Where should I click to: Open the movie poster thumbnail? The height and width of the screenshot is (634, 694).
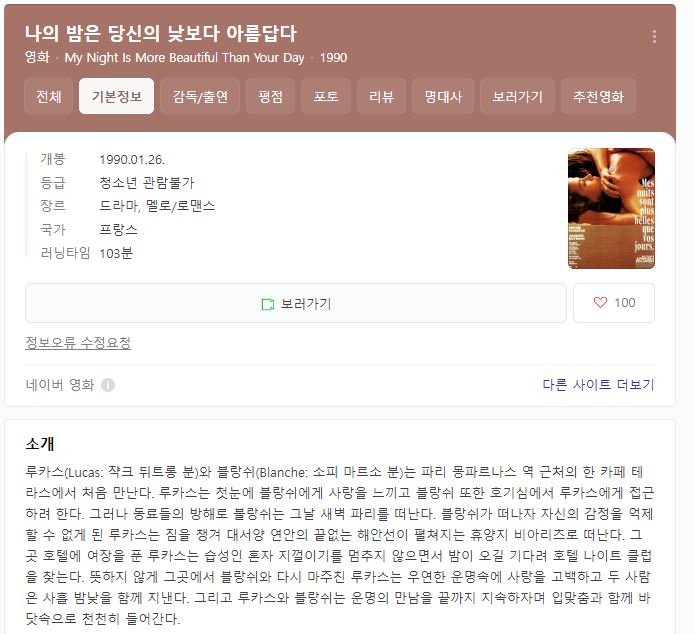click(611, 208)
